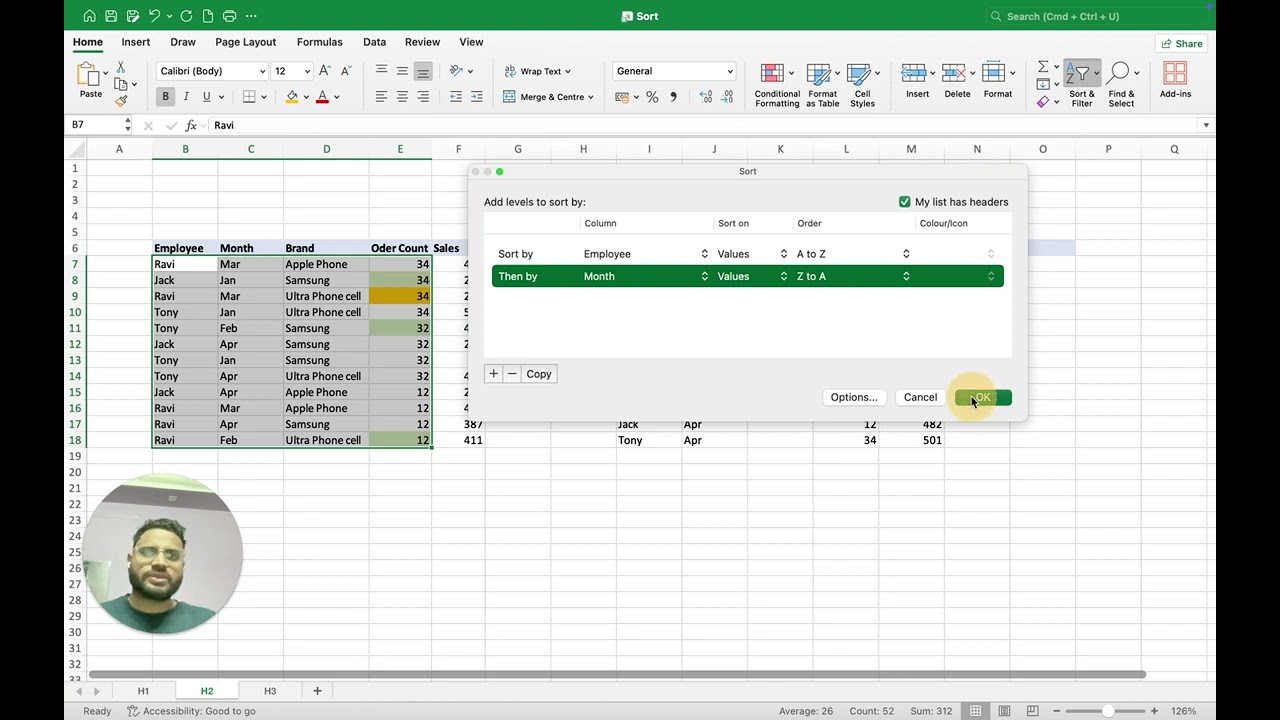This screenshot has height=720, width=1280.
Task: Click the Increase Decimal icon
Action: (706, 97)
